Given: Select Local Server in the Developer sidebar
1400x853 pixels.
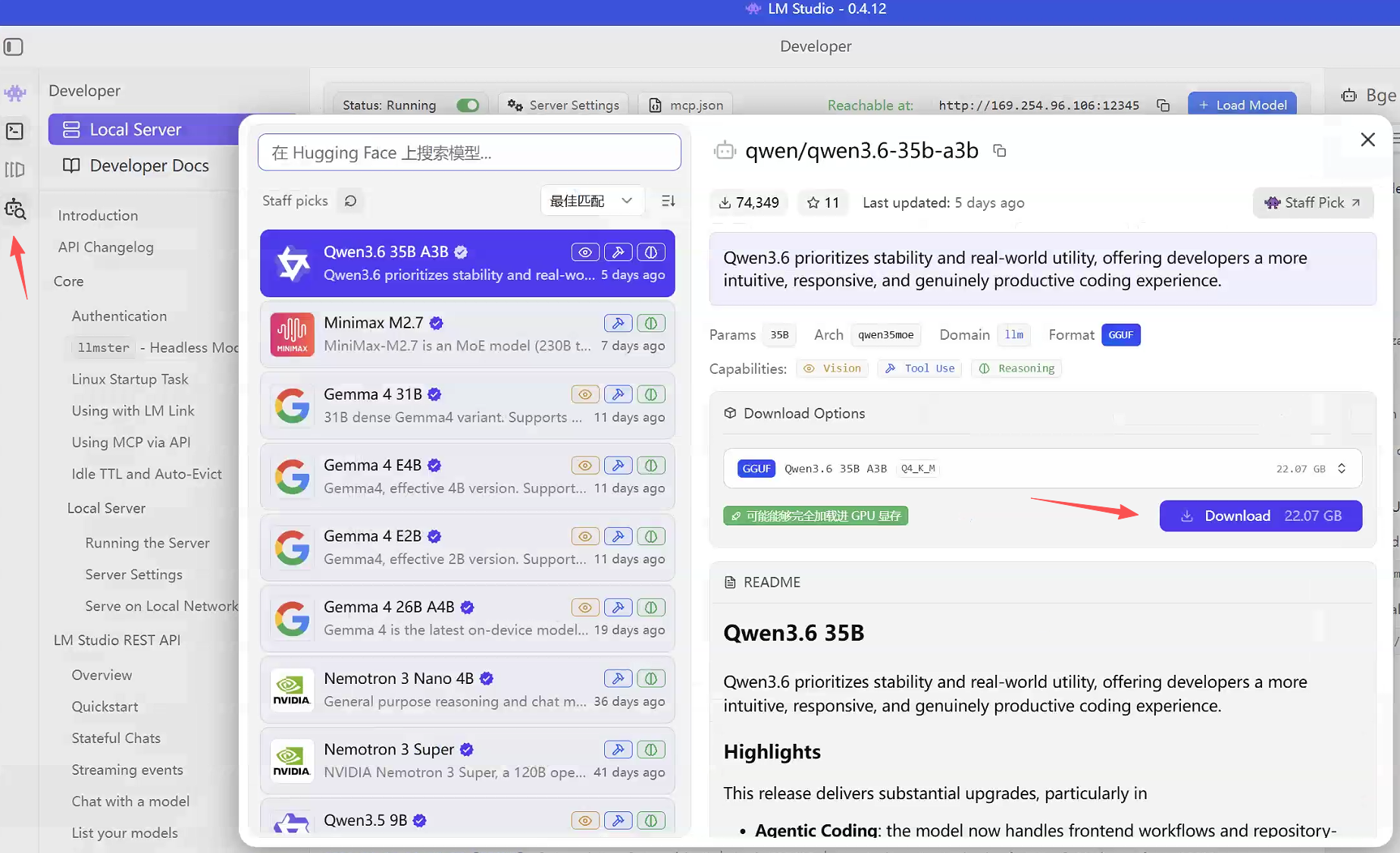Looking at the screenshot, I should pos(144,130).
